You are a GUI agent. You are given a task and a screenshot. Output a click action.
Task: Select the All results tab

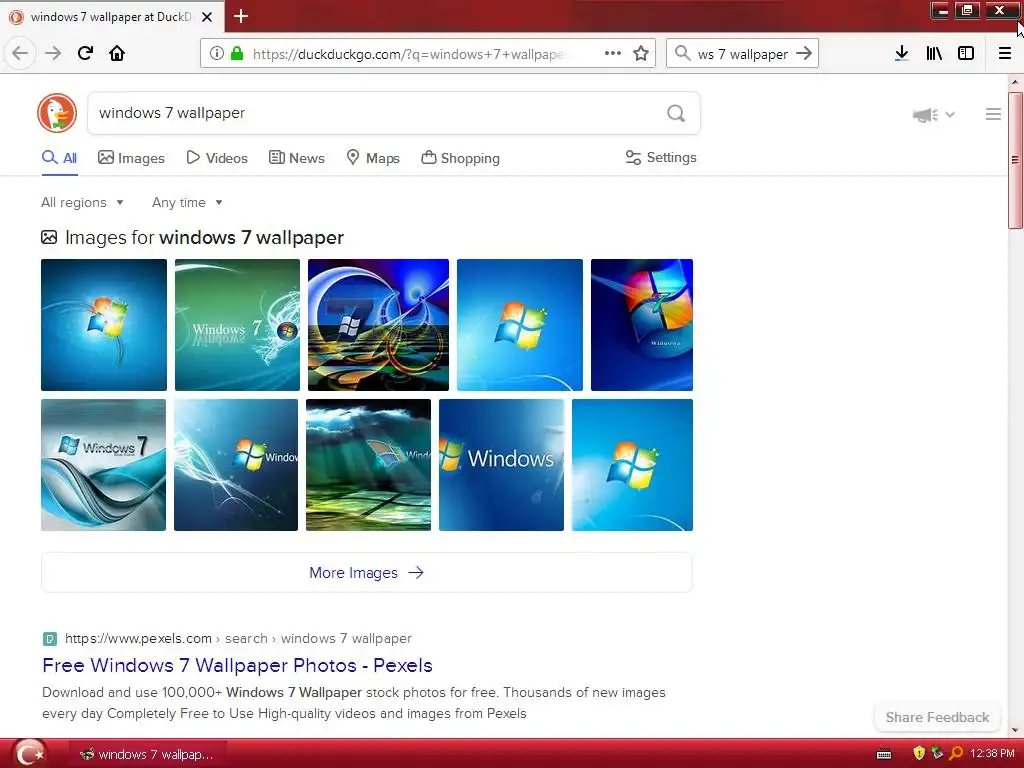59,158
